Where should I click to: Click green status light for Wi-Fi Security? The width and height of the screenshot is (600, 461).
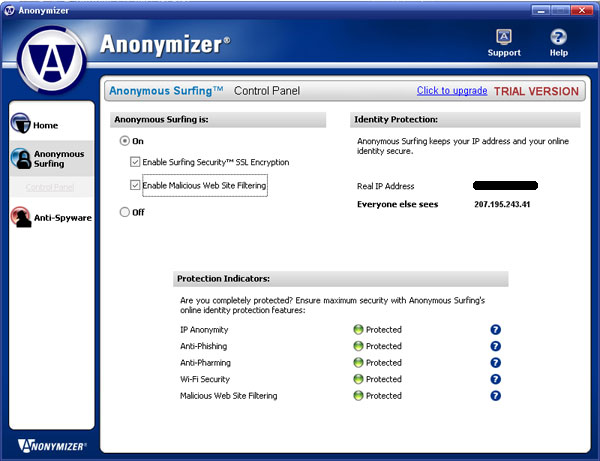click(x=358, y=379)
